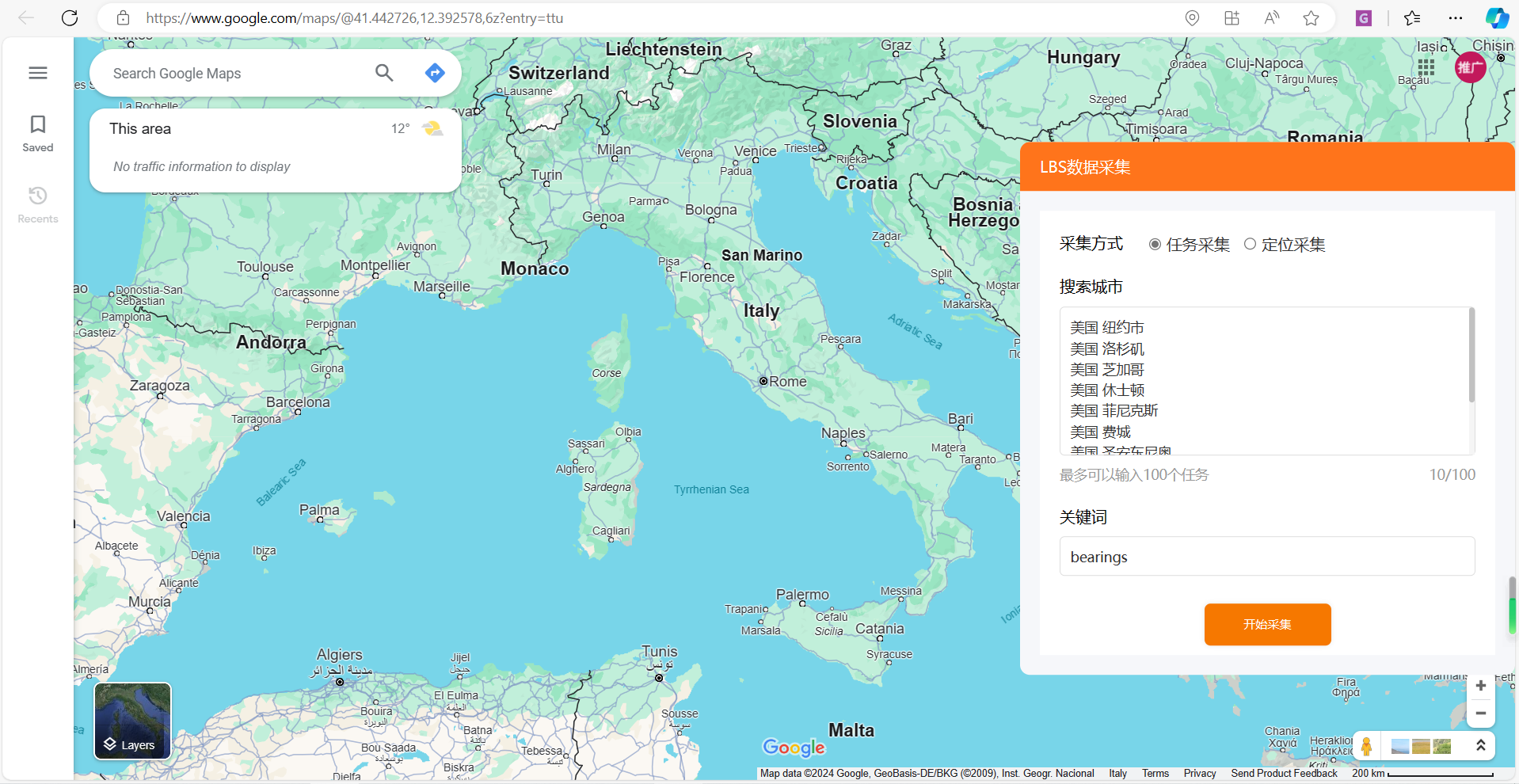Click the Google logo on map
Image resolution: width=1519 pixels, height=784 pixels.
click(794, 748)
